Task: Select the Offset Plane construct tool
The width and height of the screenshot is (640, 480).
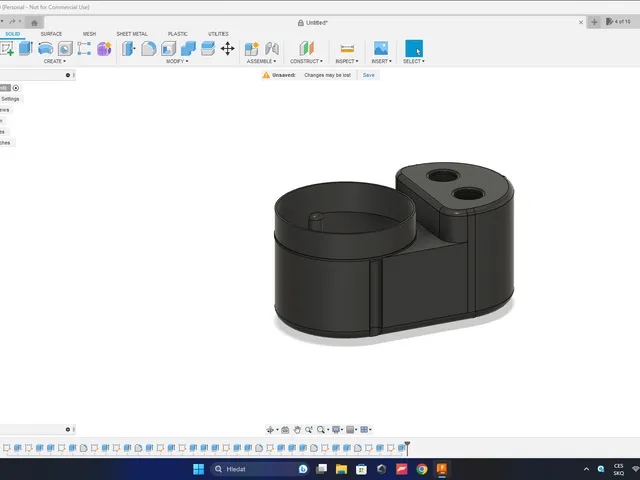Action: (x=306, y=49)
